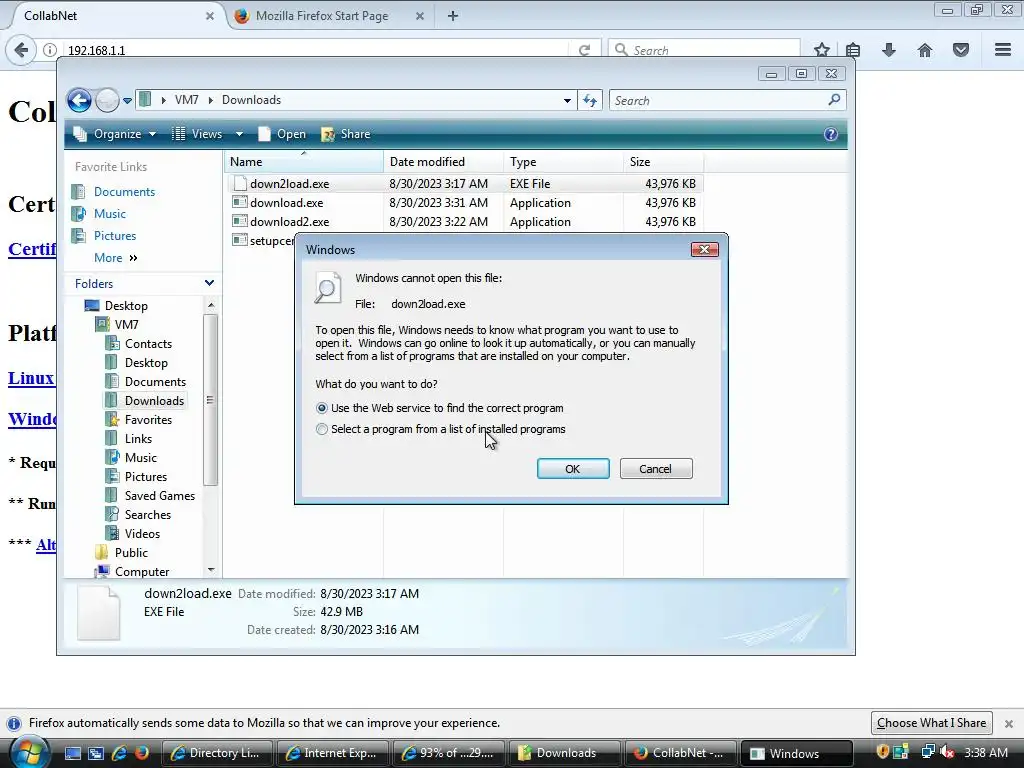Go back in Explorer with blue back arrow

79,101
